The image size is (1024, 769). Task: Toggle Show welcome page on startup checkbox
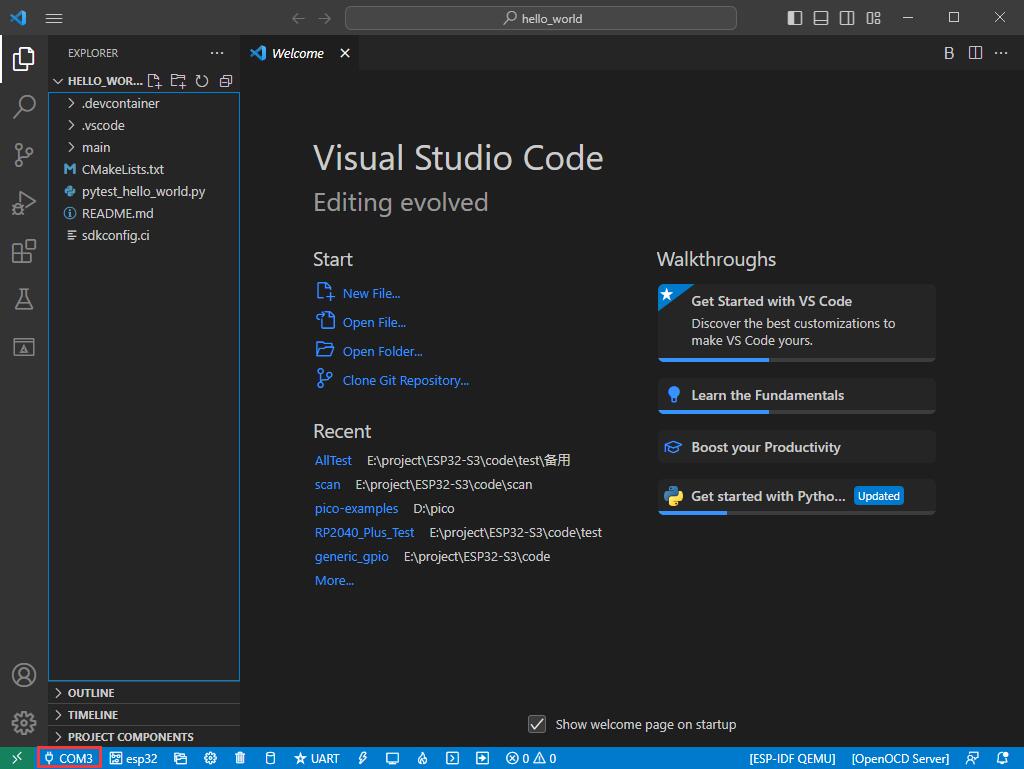point(537,724)
